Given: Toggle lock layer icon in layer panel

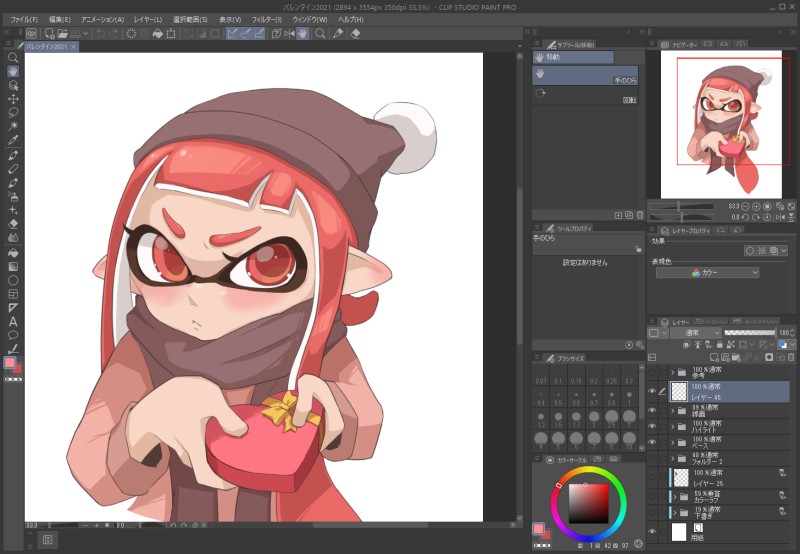Looking at the screenshot, I should point(719,345).
